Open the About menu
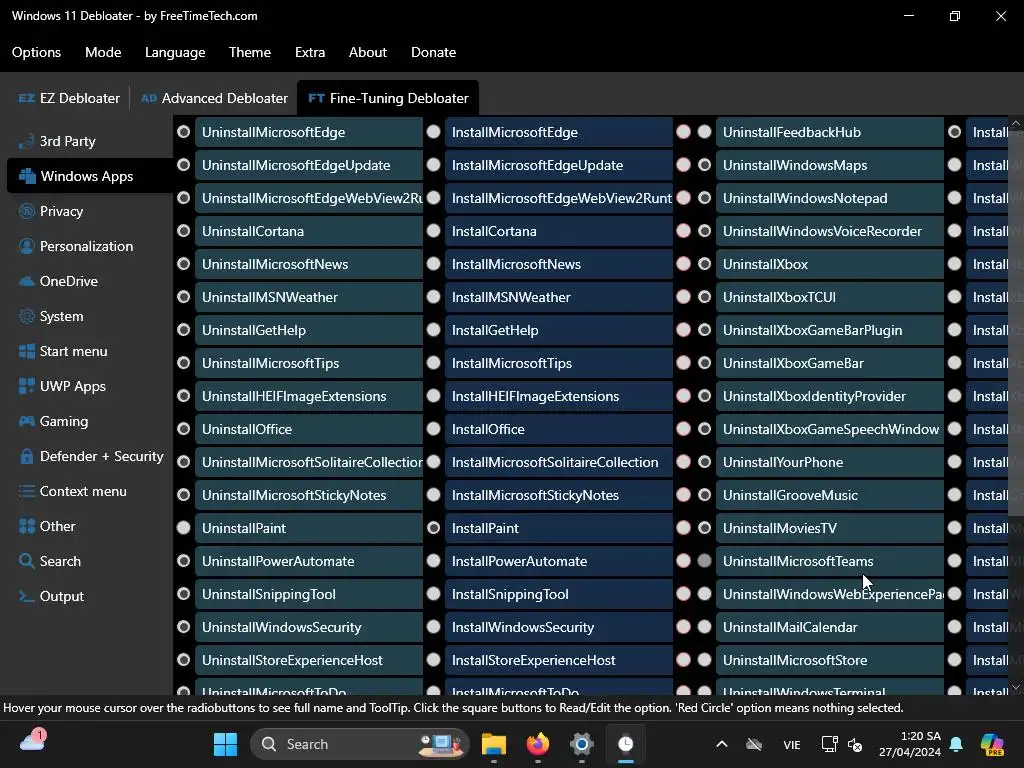 pyautogui.click(x=368, y=52)
